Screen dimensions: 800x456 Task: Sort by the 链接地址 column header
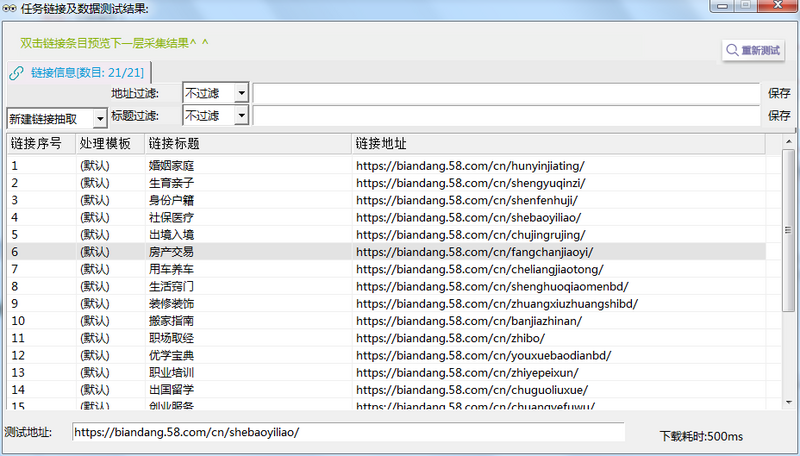558,144
